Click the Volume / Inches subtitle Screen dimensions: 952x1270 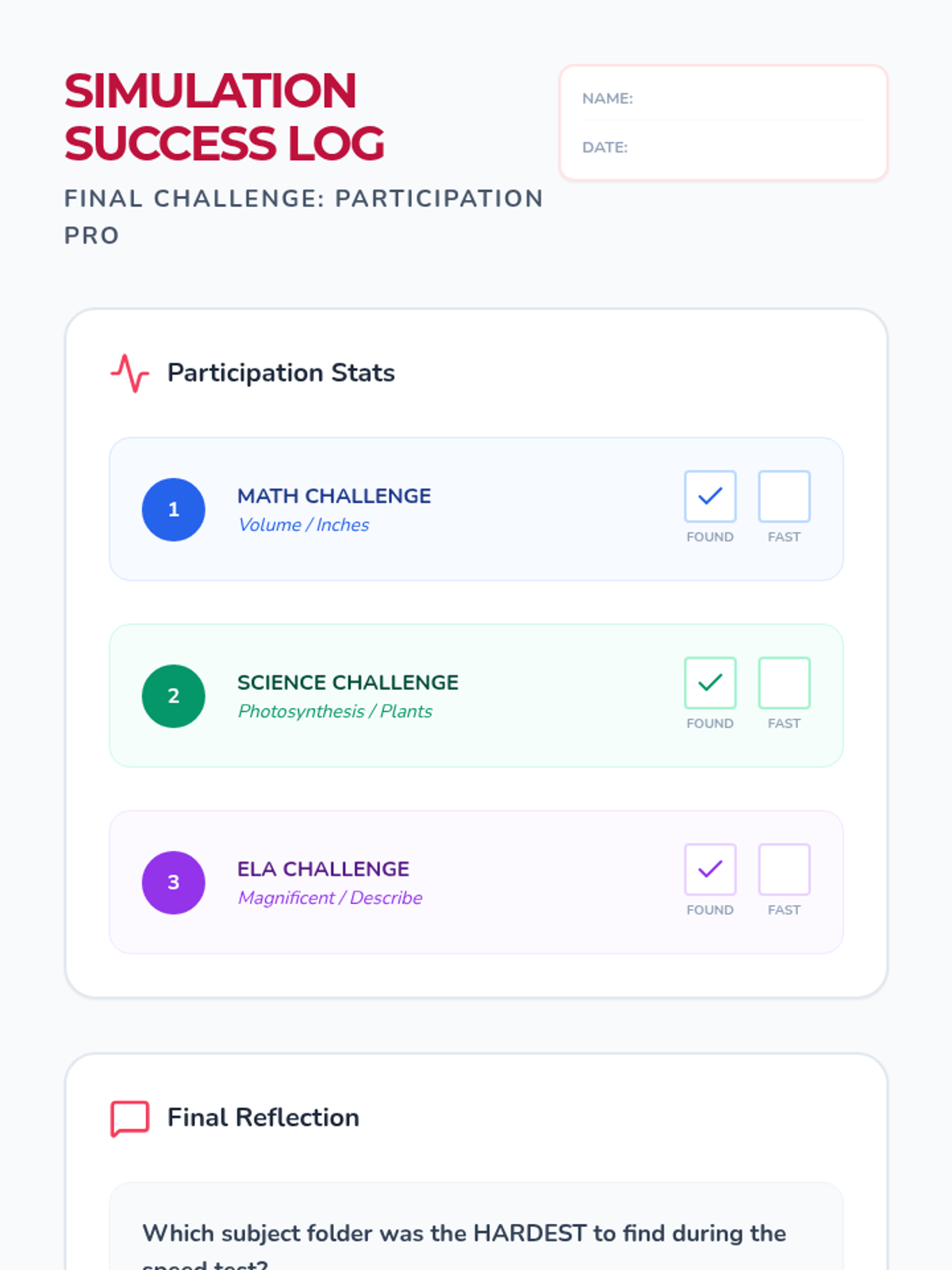tap(303, 525)
